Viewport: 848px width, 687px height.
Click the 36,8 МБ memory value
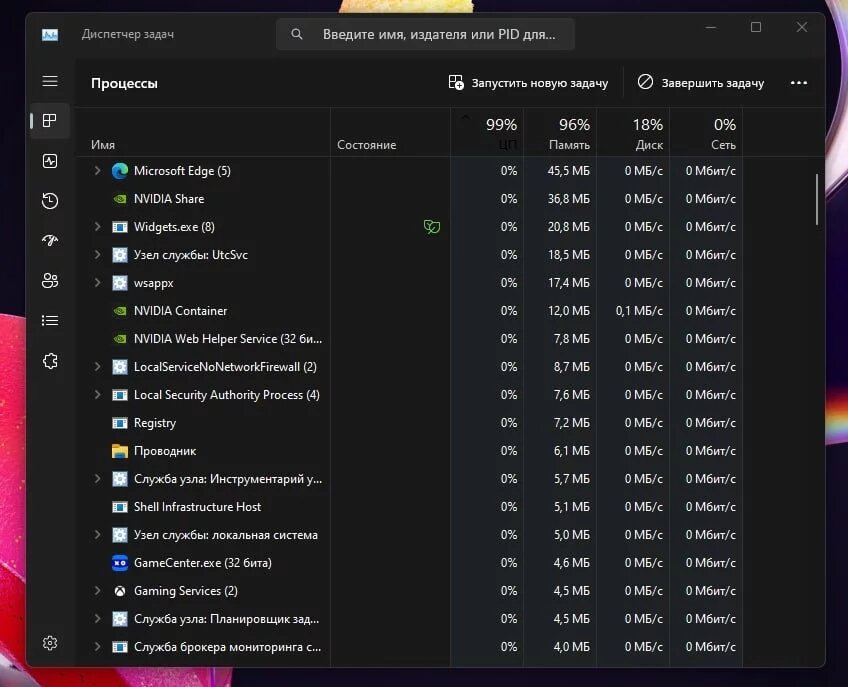point(568,199)
